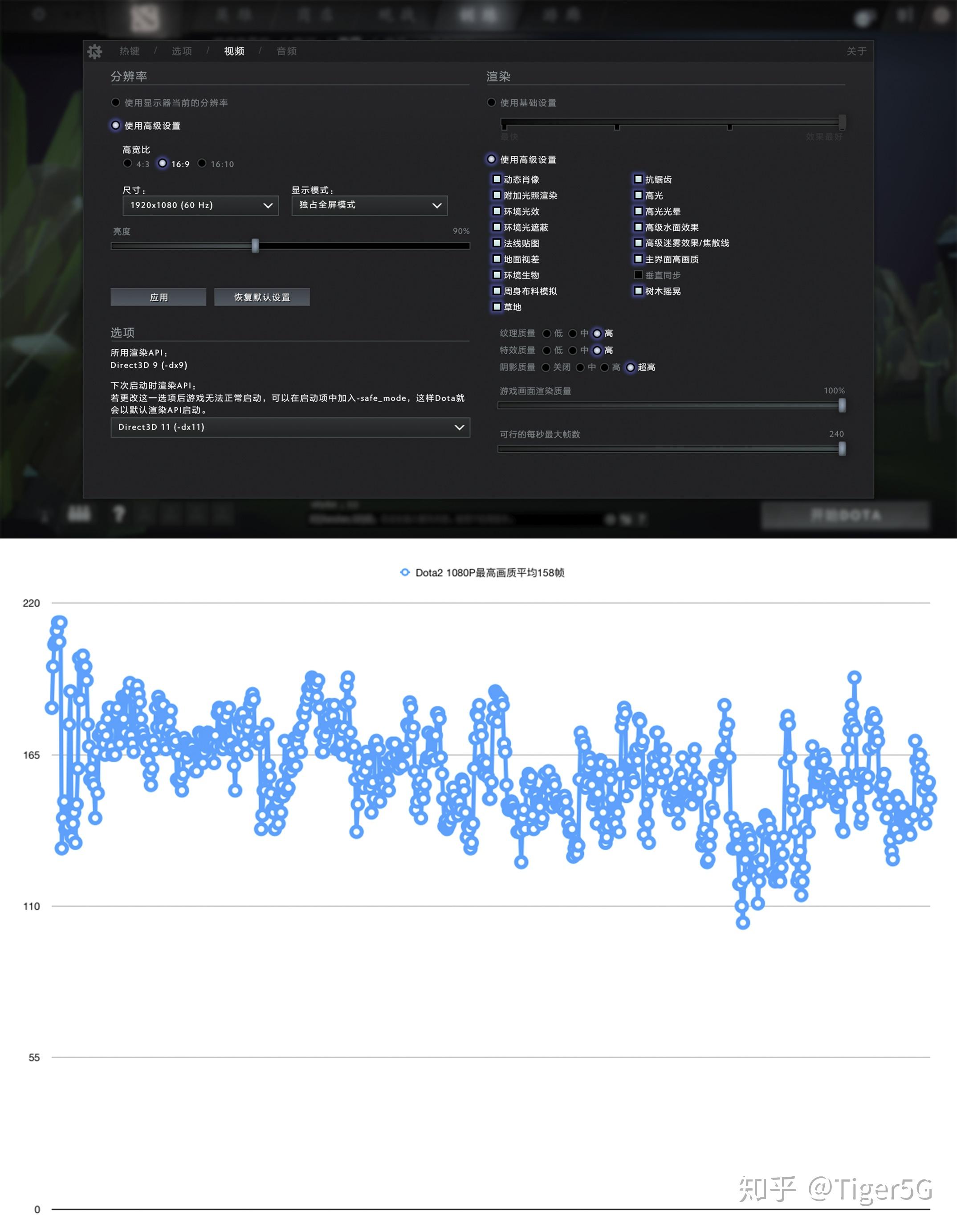The image size is (957, 1232).
Task: Set 纹理质量 to 高
Action: (597, 333)
